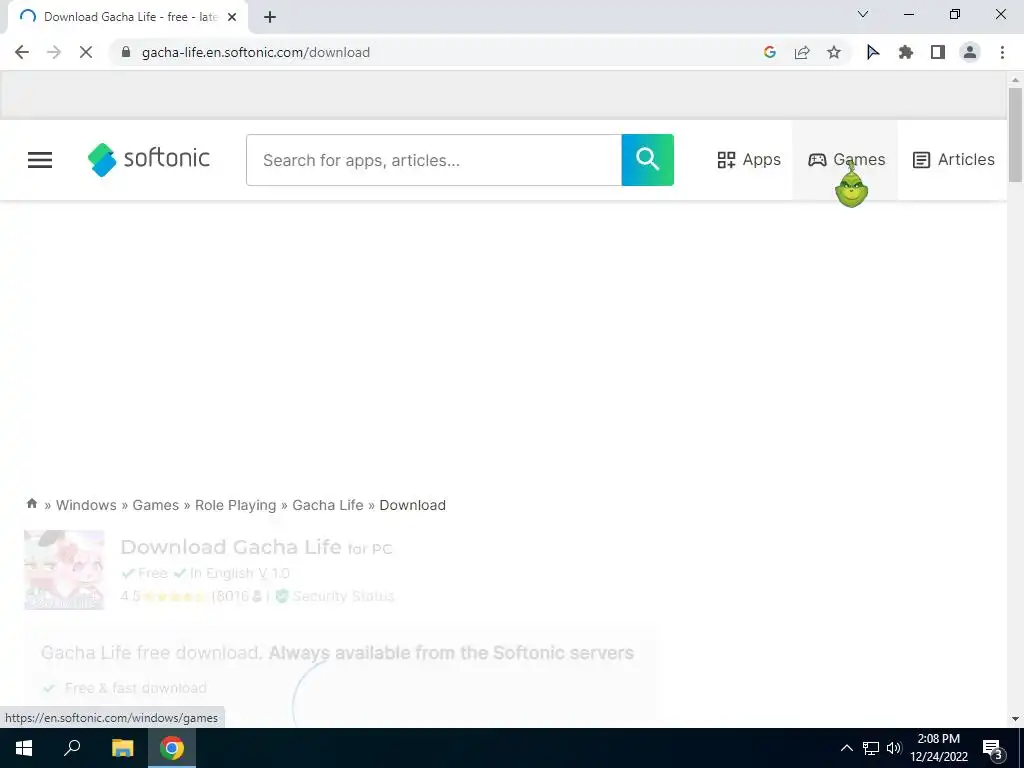Open File Explorer from taskbar
This screenshot has width=1024, height=768.
(122, 748)
